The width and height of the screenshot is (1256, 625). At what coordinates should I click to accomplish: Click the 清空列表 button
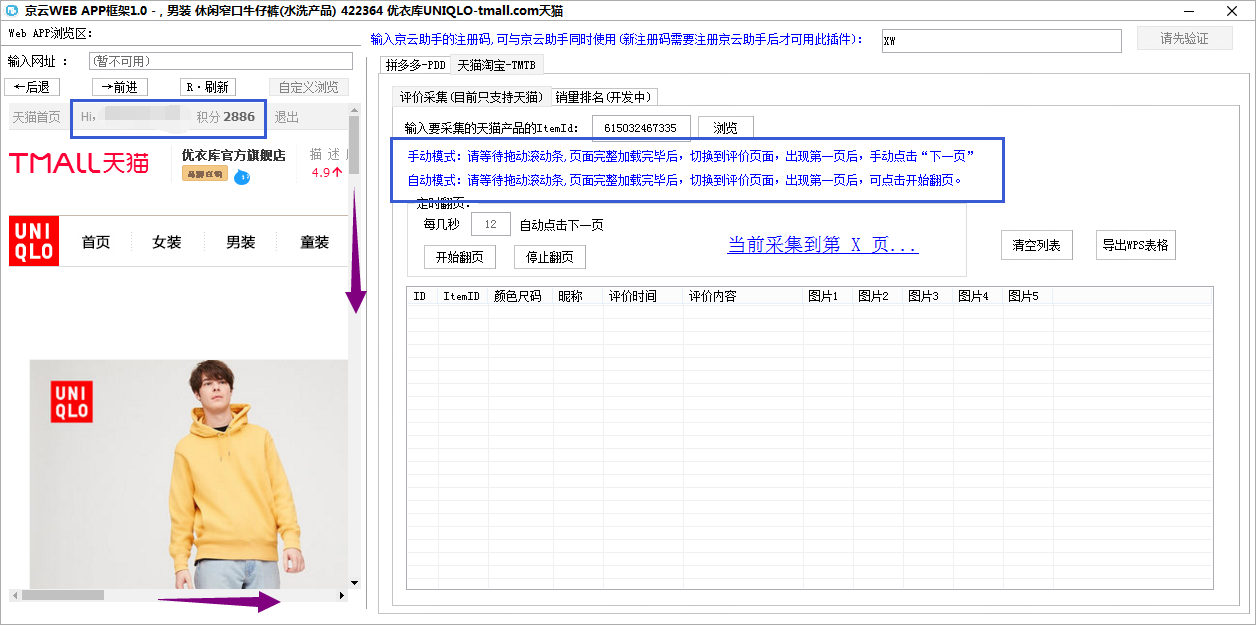click(x=1037, y=246)
